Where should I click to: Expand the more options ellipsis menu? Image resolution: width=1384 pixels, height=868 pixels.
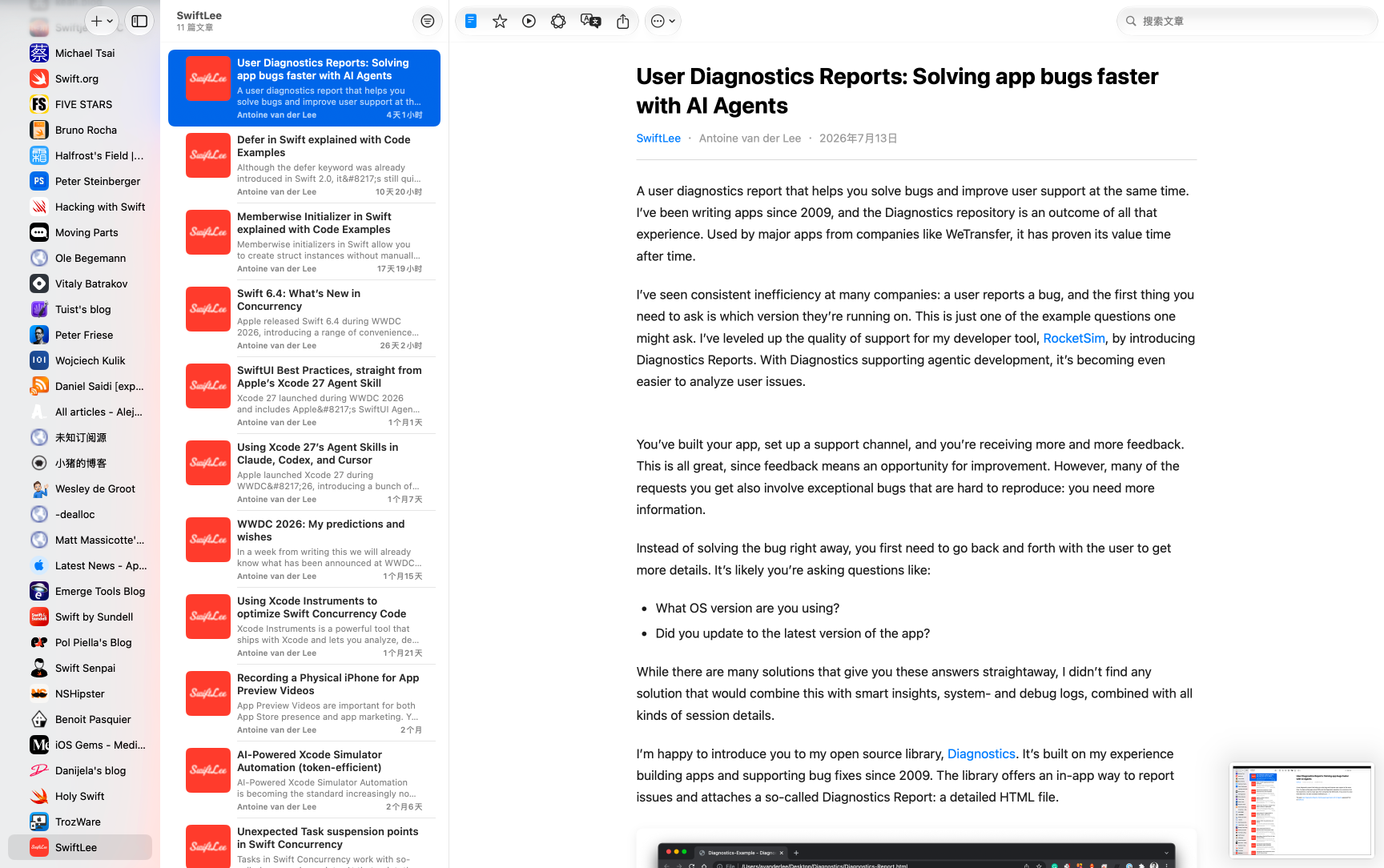pos(663,21)
